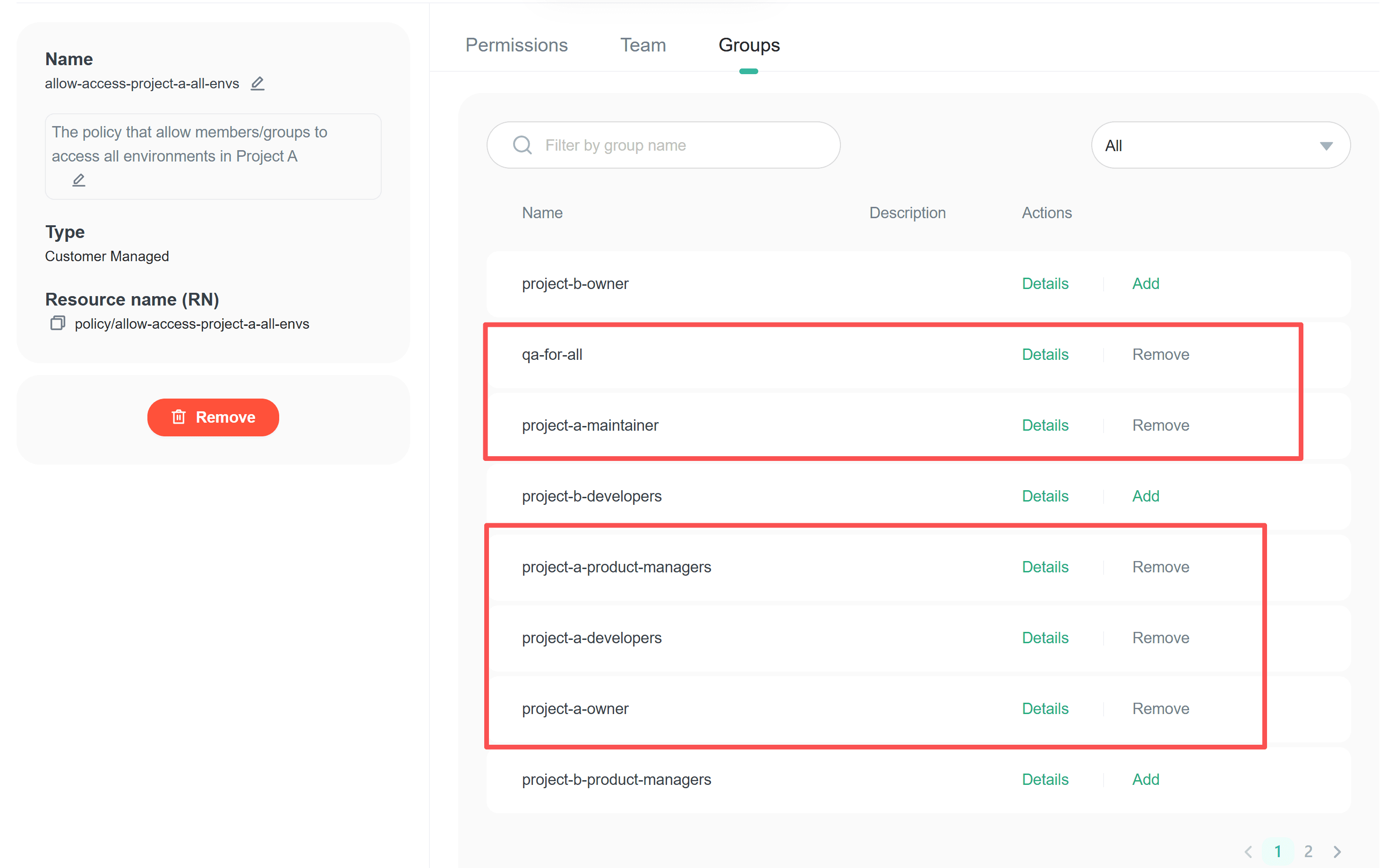The height and width of the screenshot is (868, 1396).
Task: Click red Remove policy button
Action: tap(213, 417)
